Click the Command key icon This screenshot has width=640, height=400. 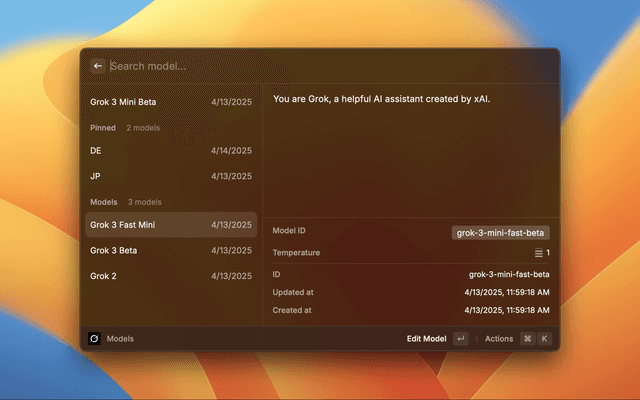coord(527,339)
